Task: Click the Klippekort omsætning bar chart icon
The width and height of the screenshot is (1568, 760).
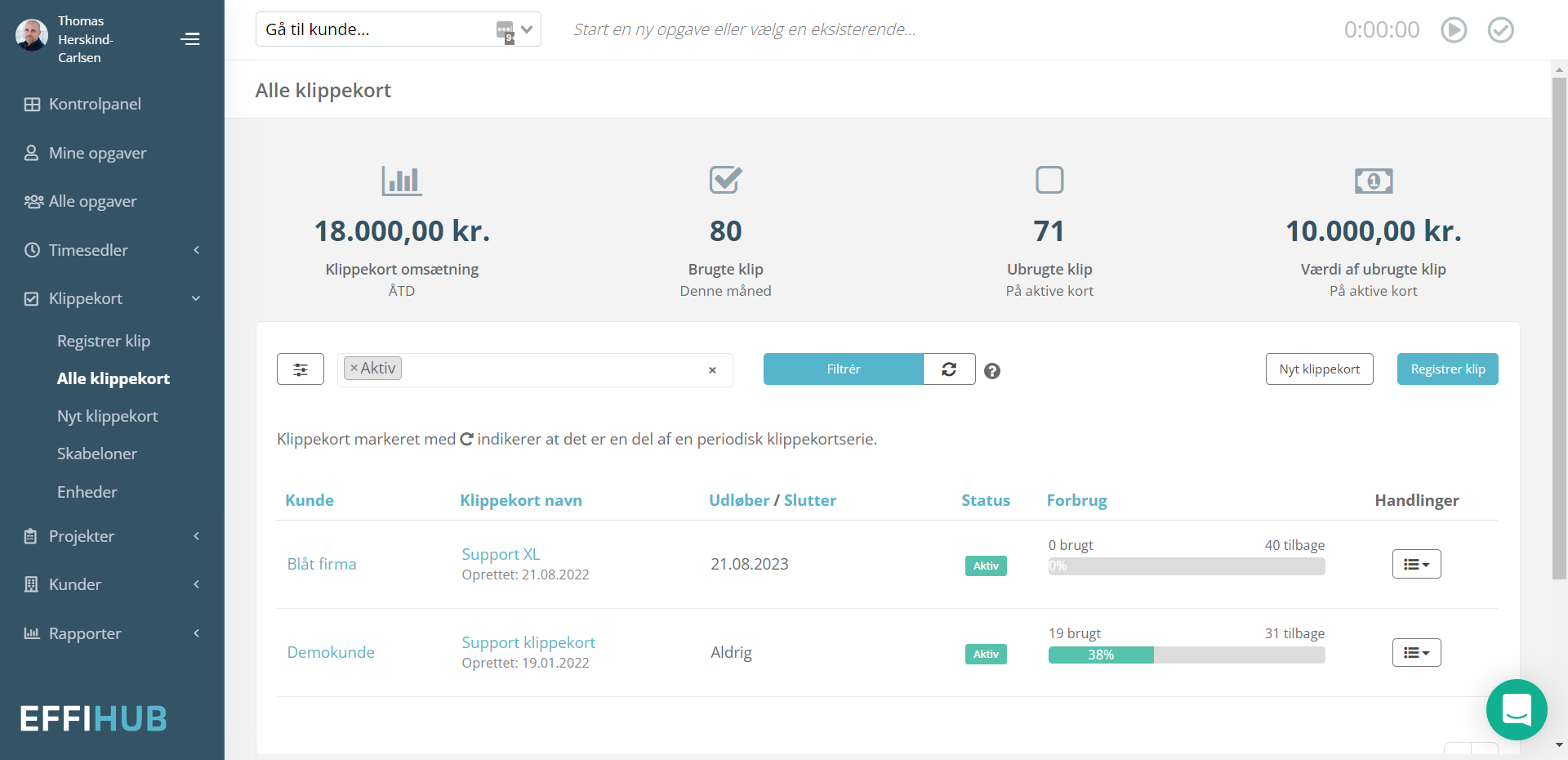Action: point(402,181)
